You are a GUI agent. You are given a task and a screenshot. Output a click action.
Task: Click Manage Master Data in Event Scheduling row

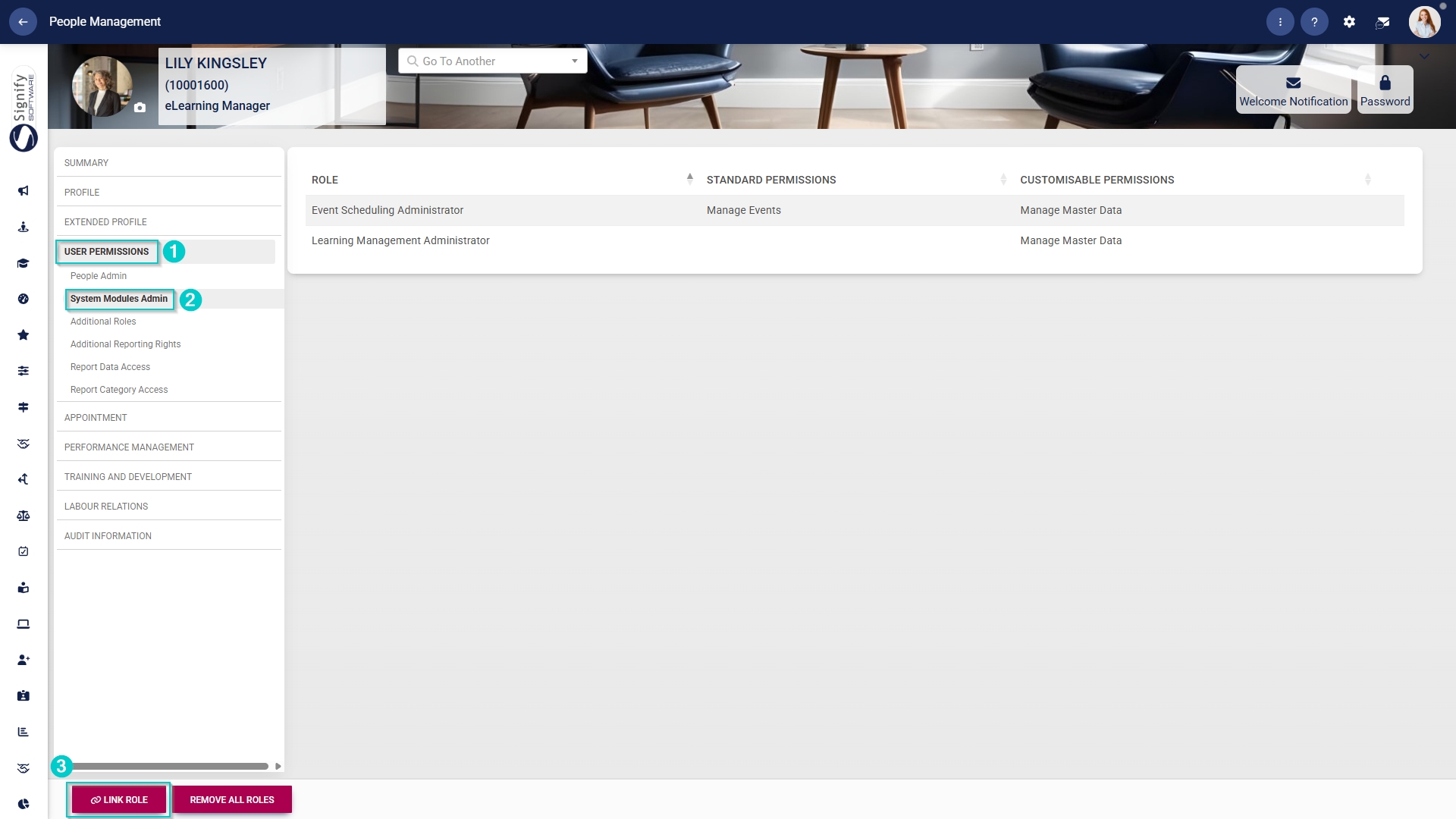click(1070, 210)
